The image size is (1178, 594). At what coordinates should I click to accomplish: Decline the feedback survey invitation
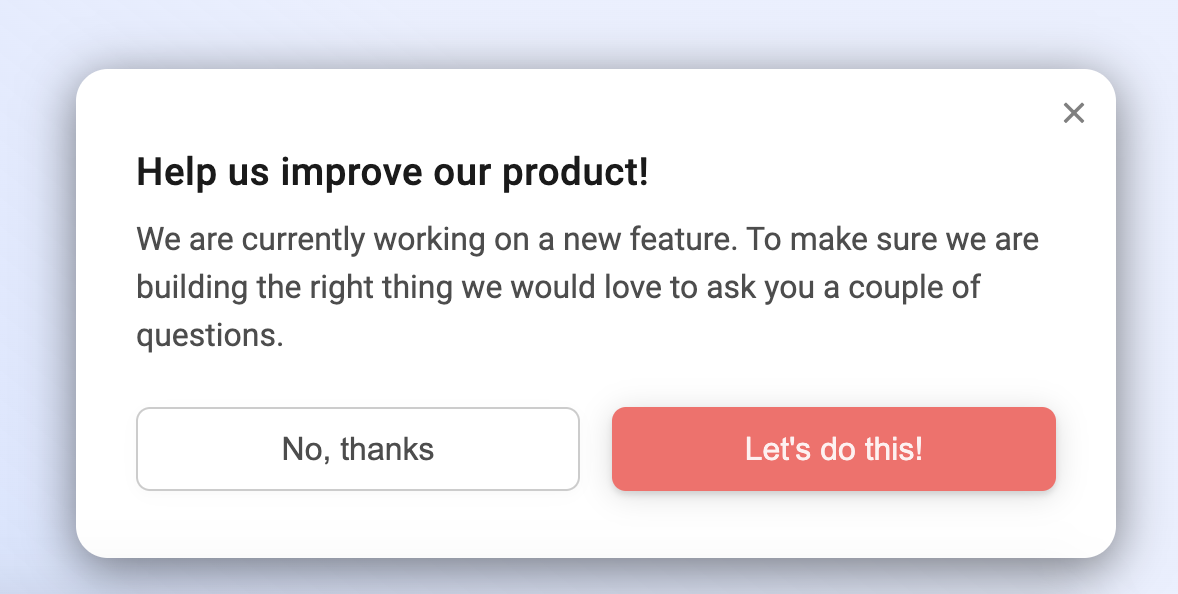pyautogui.click(x=357, y=449)
